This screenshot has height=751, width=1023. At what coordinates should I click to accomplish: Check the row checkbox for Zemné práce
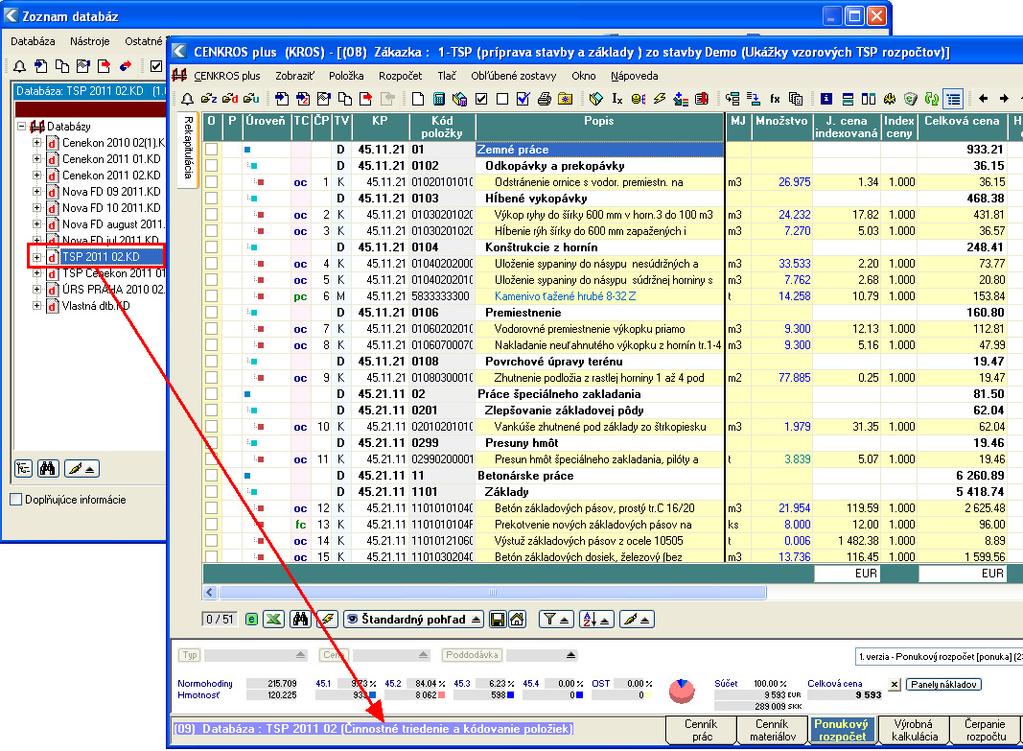coord(211,149)
